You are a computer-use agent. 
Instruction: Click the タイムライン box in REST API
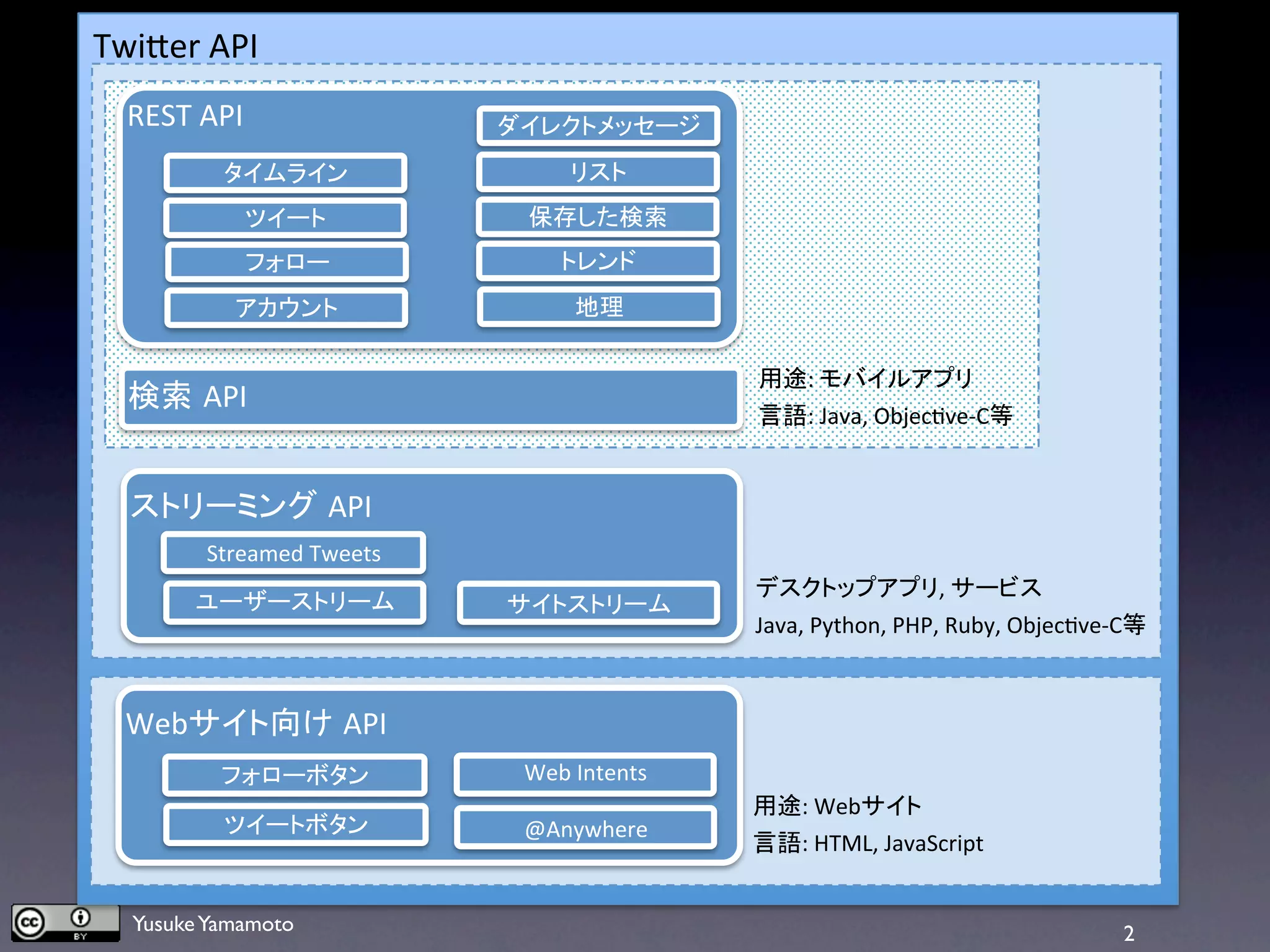pos(285,172)
